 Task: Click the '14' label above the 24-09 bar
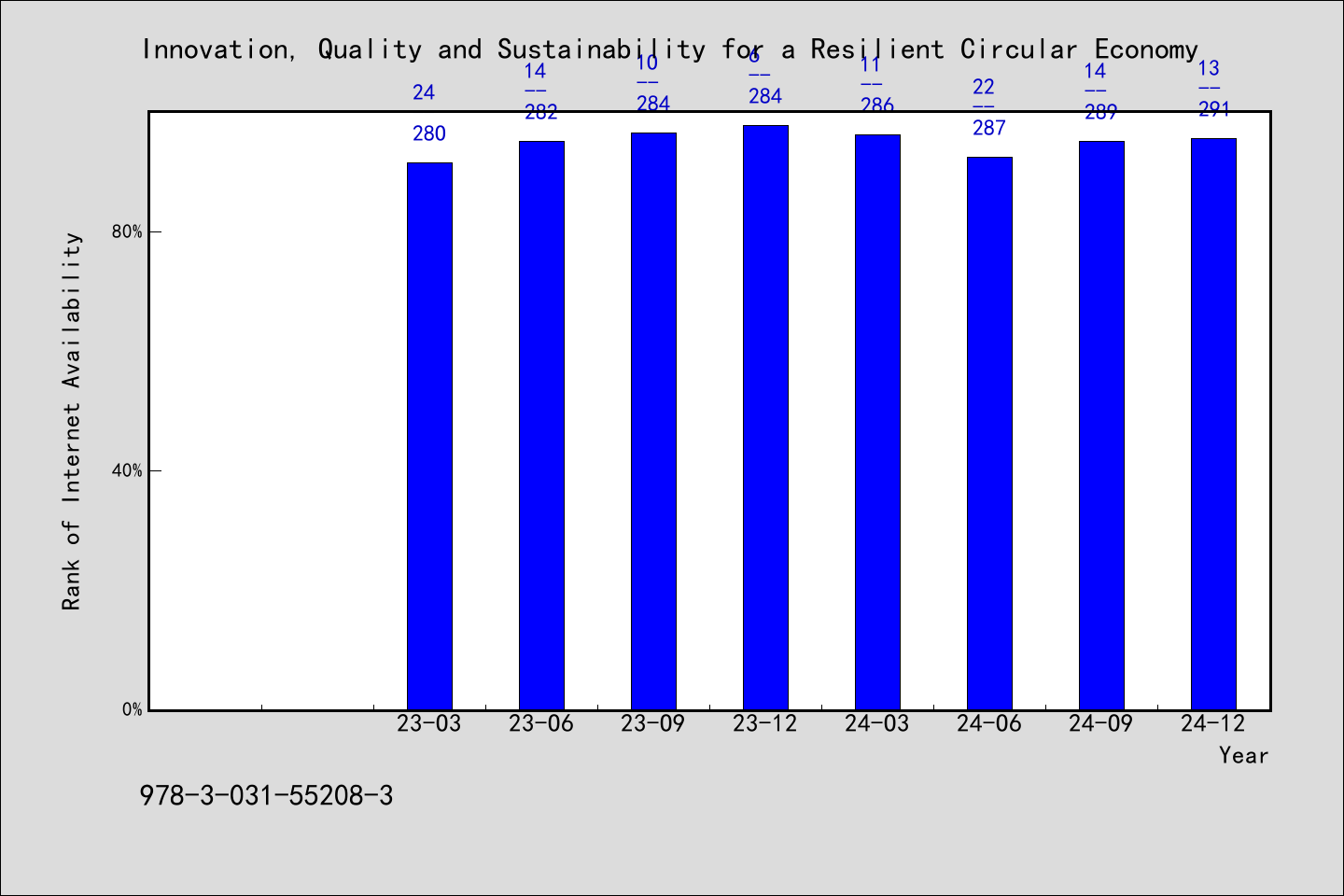1096,71
